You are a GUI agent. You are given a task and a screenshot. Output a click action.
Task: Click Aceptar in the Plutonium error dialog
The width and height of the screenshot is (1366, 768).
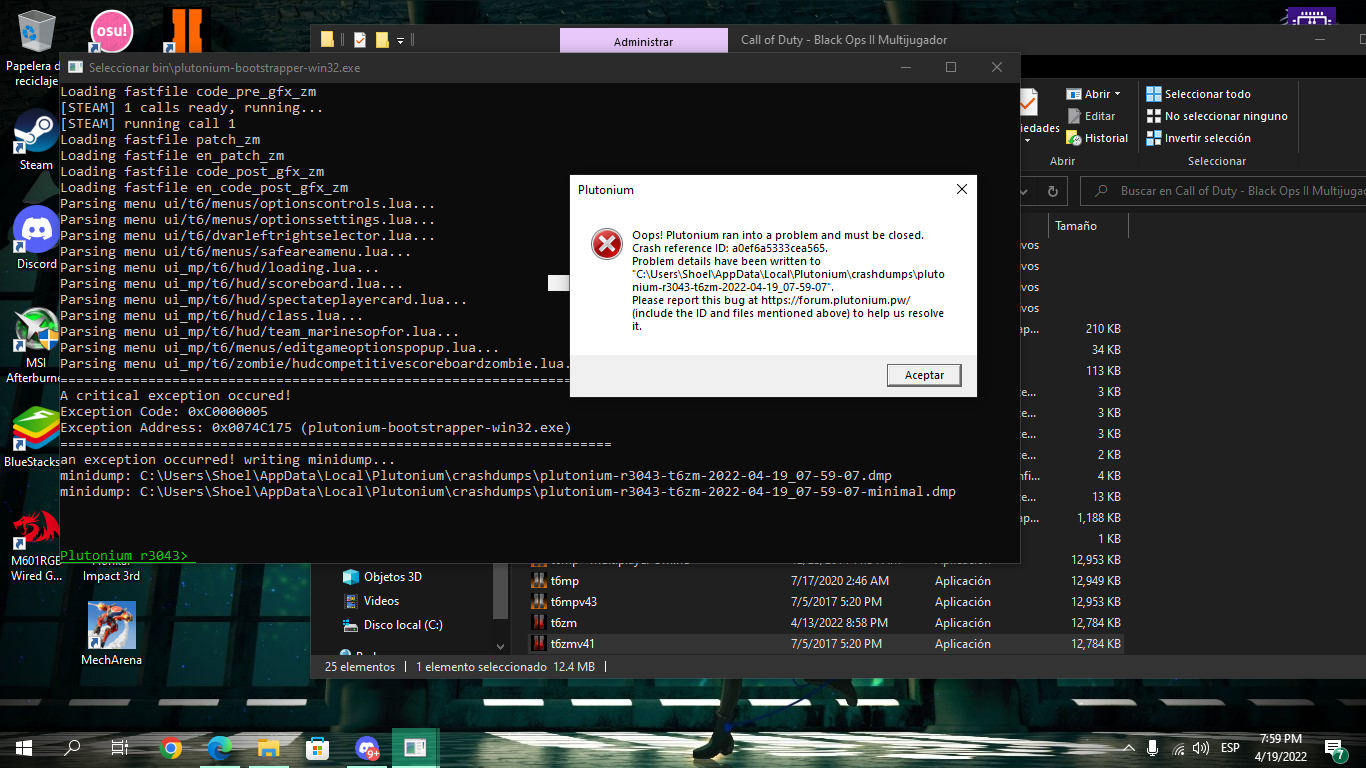point(924,374)
